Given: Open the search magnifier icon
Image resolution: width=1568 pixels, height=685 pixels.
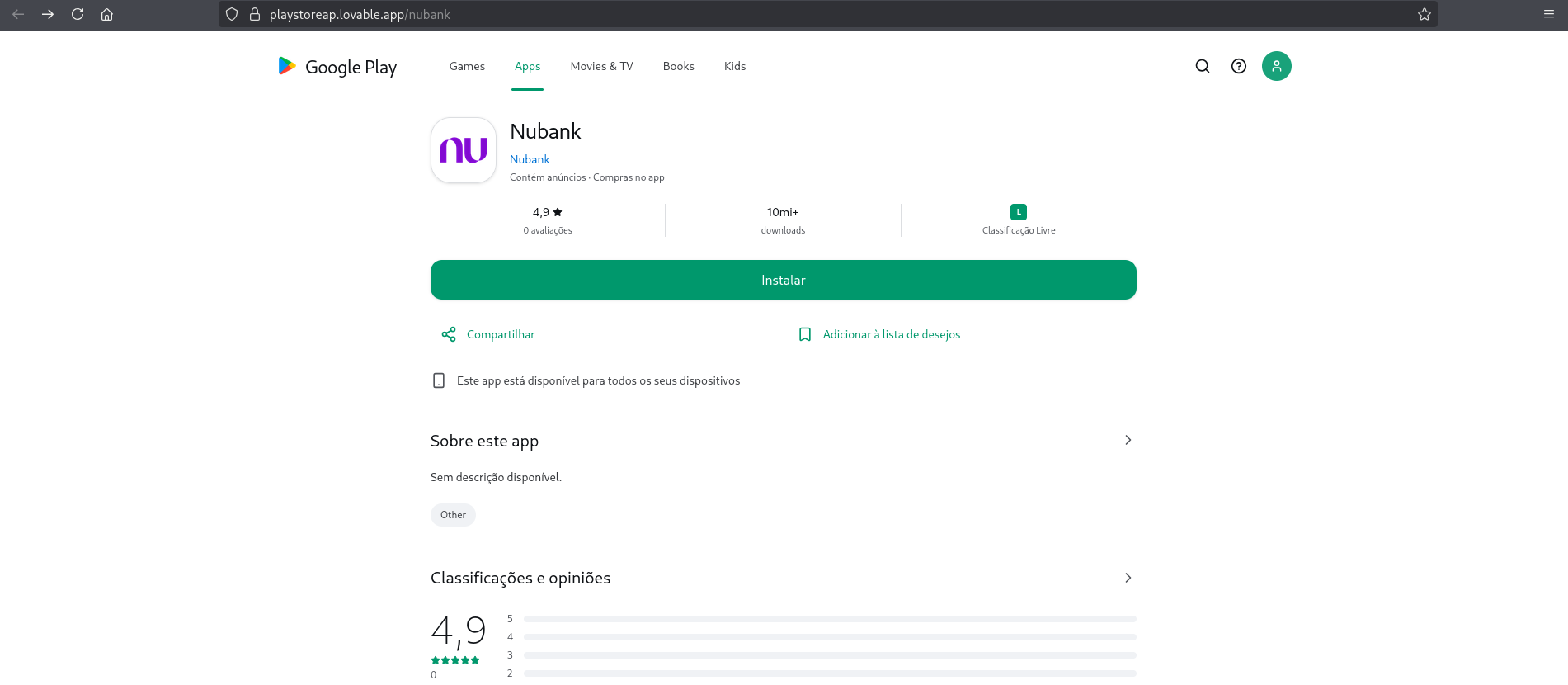Looking at the screenshot, I should (1203, 66).
